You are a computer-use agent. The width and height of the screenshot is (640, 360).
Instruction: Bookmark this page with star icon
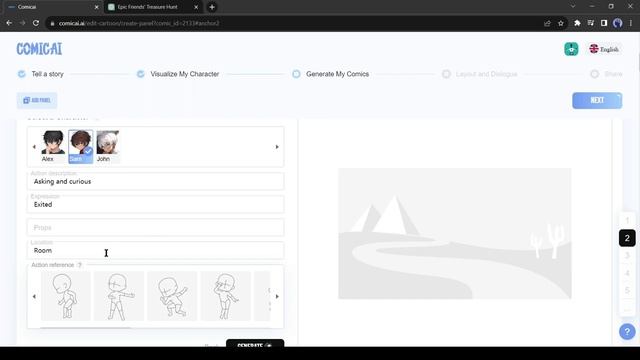click(561, 23)
